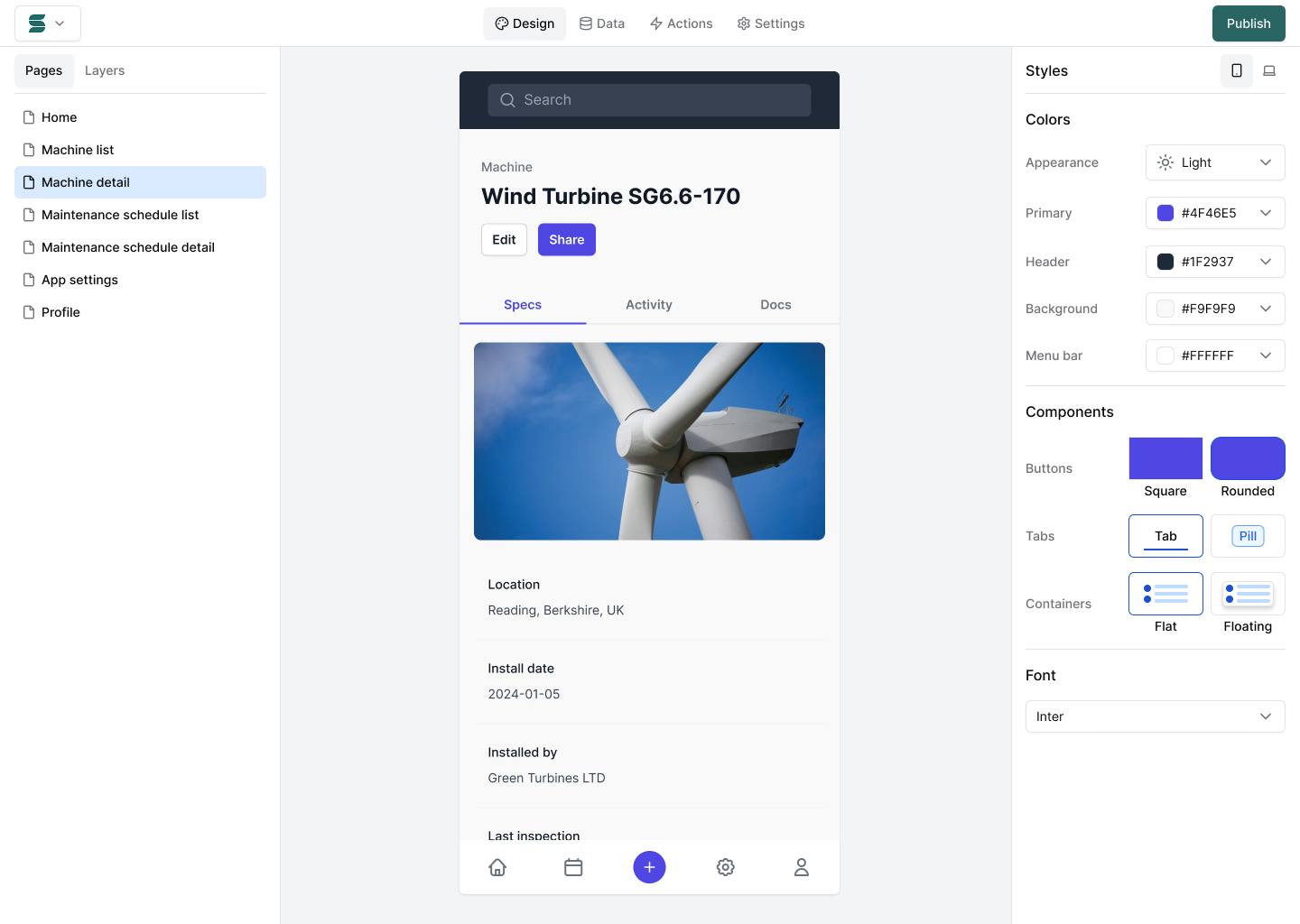Click the gear icon in bottom nav
Screen dimensions: 1300x924
coord(725,867)
